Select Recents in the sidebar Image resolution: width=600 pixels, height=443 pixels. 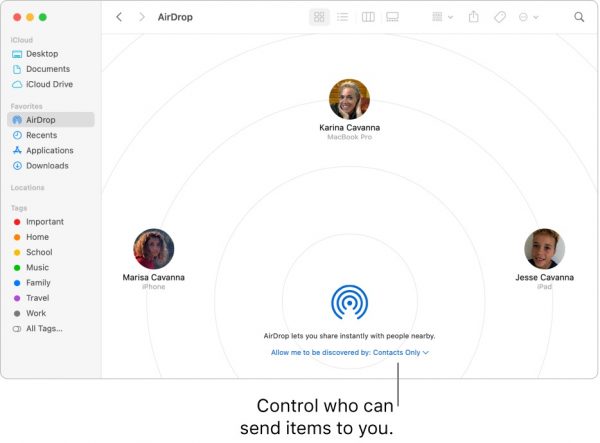(x=41, y=135)
